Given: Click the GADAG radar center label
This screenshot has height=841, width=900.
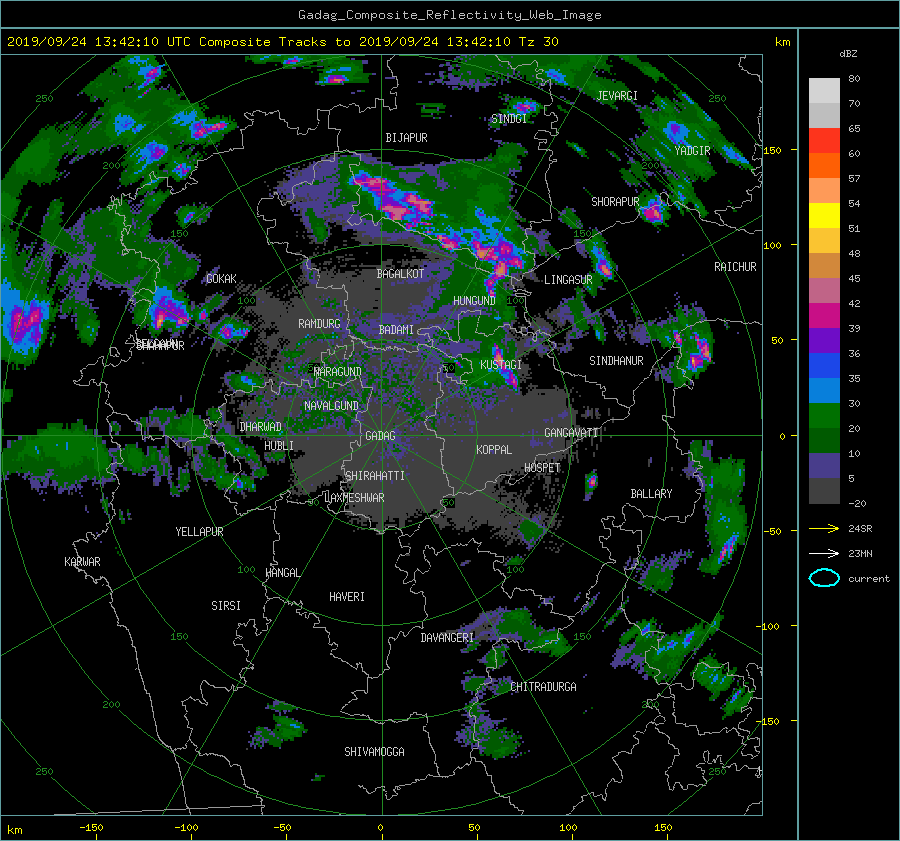Looking at the screenshot, I should click(x=380, y=436).
